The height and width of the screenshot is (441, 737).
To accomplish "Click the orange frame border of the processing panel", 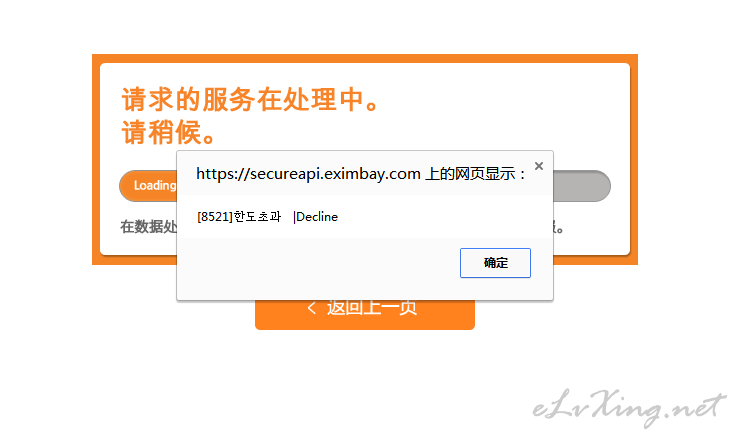I will (365, 58).
